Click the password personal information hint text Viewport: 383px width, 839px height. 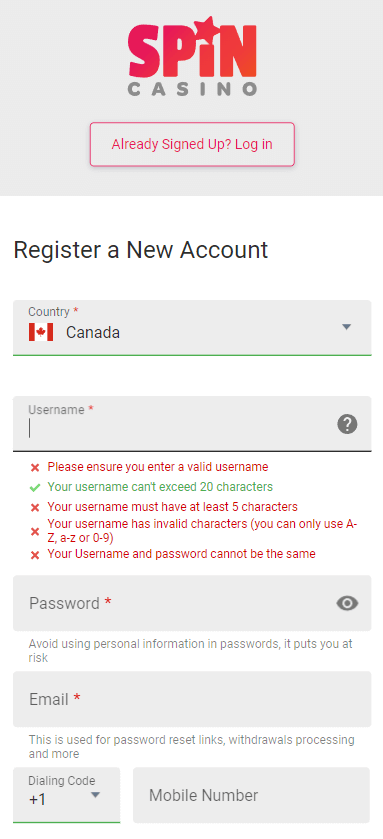[190, 651]
